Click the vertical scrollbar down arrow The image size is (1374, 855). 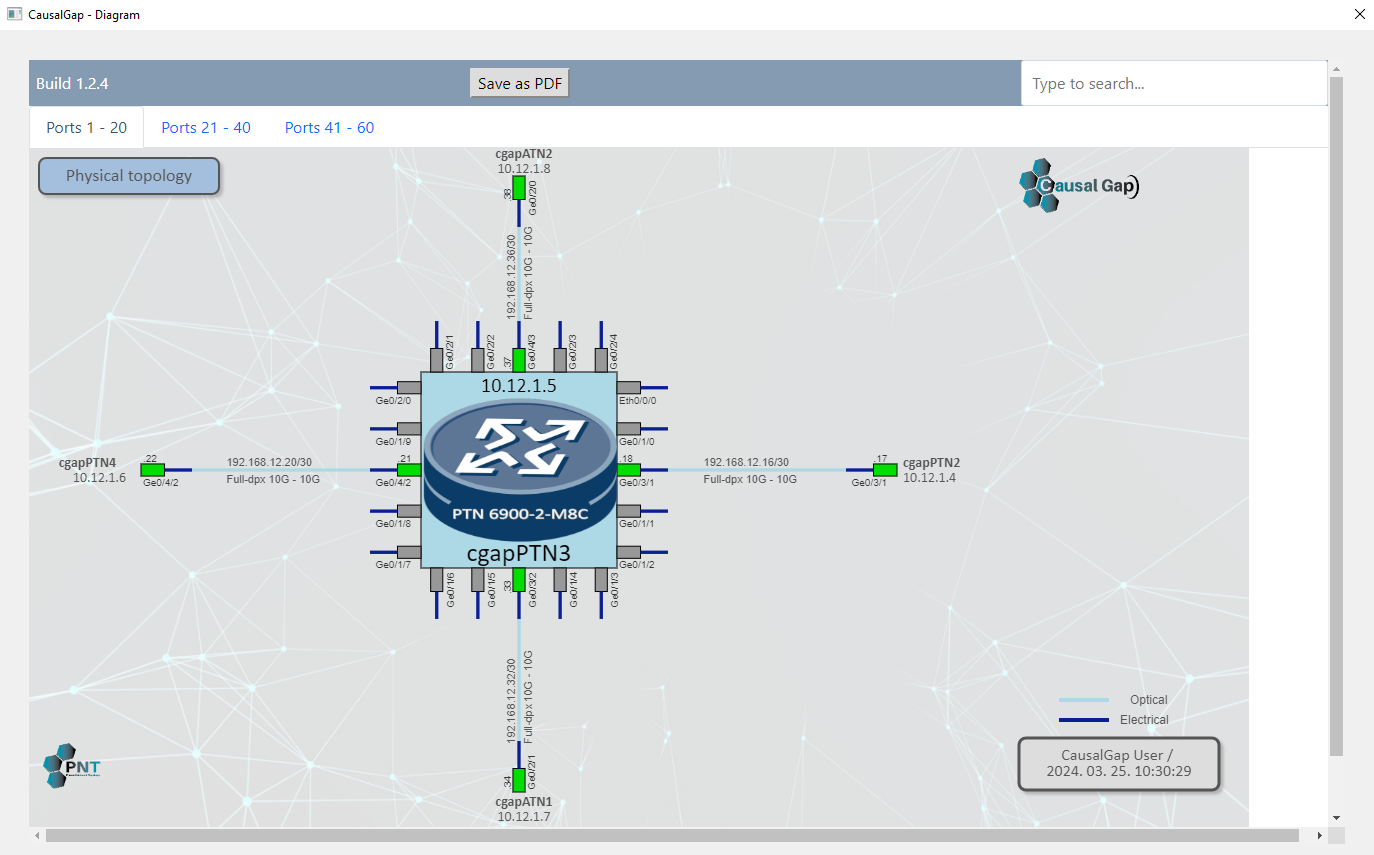coord(1336,818)
